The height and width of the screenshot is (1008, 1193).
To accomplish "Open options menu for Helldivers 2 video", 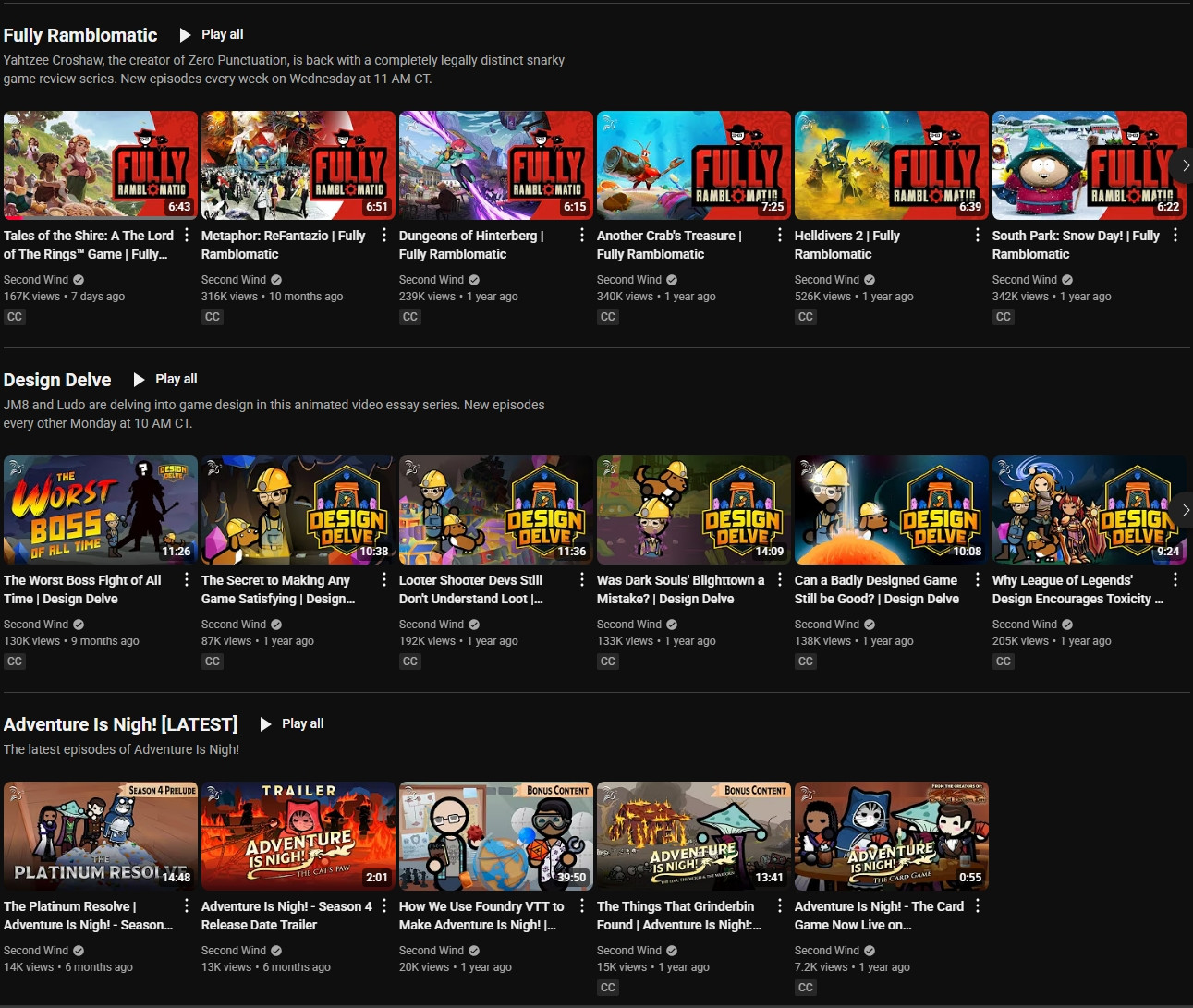I will [x=978, y=235].
